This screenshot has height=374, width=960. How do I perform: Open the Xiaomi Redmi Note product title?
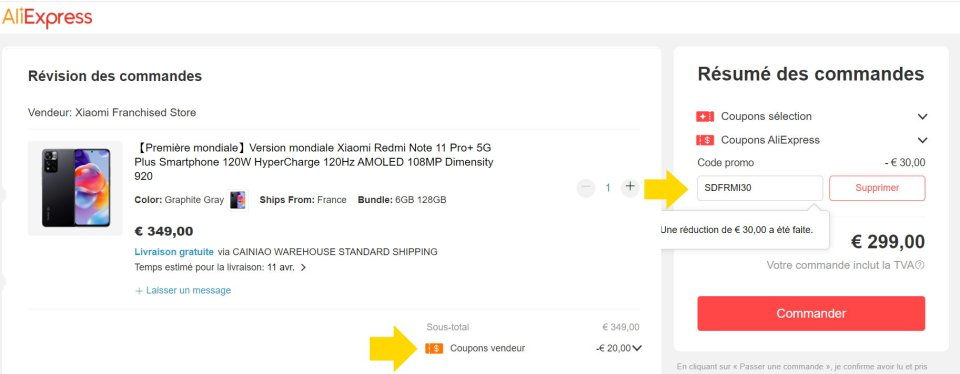(314, 162)
